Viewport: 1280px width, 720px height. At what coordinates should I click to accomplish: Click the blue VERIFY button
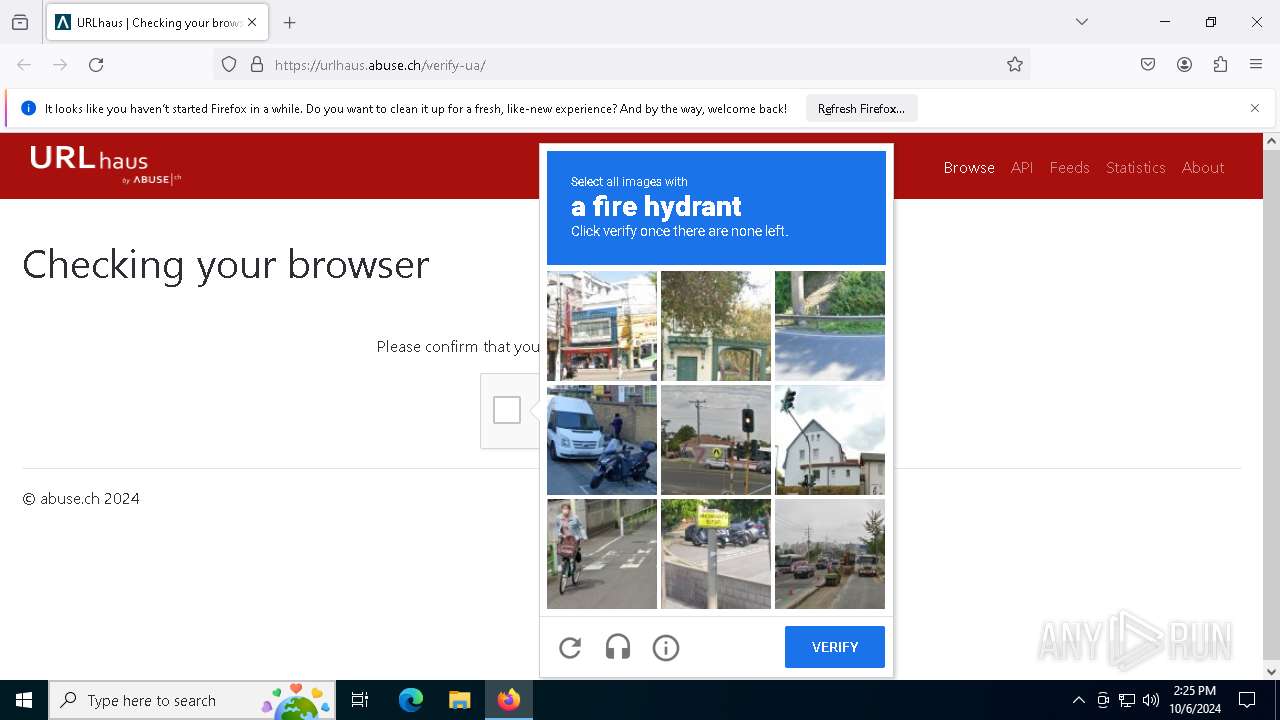pyautogui.click(x=835, y=647)
